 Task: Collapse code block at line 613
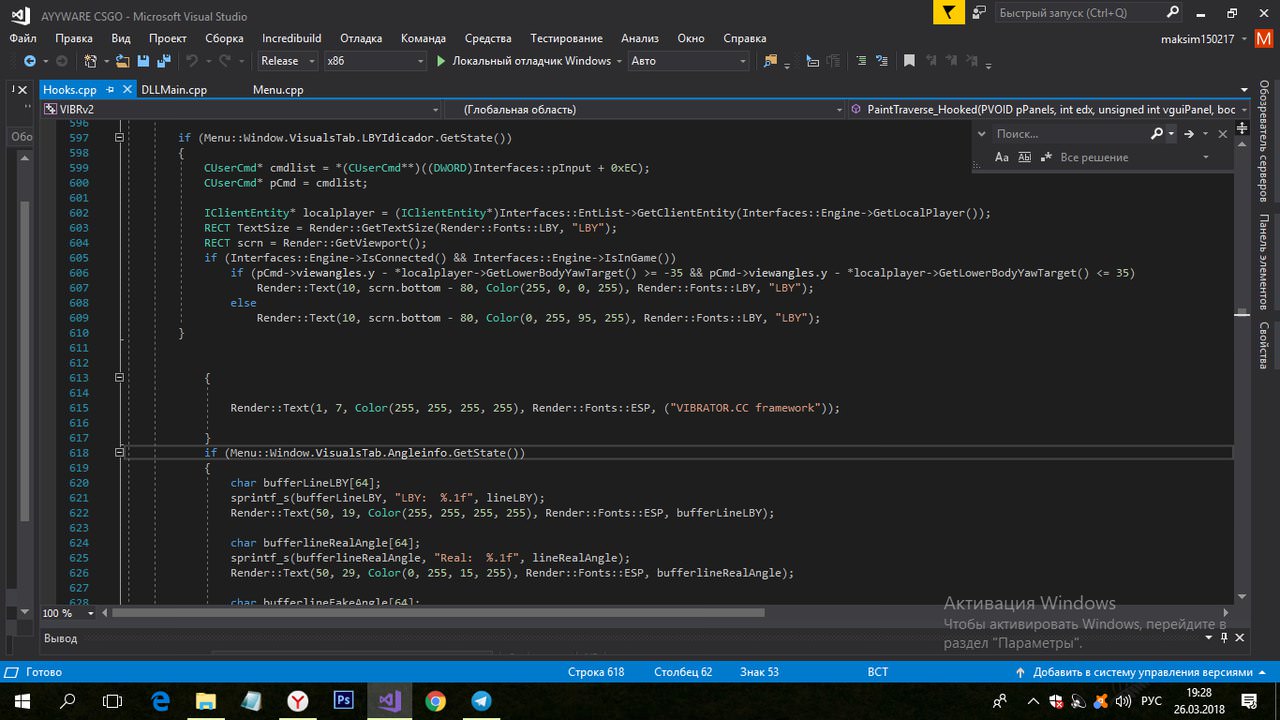tap(119, 378)
